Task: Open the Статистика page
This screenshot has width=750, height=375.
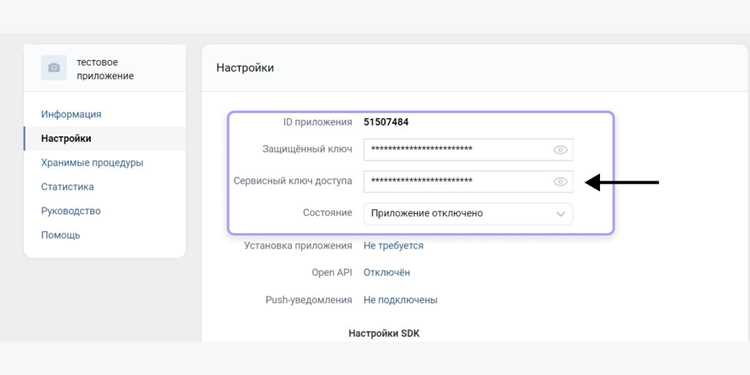Action: point(67,187)
